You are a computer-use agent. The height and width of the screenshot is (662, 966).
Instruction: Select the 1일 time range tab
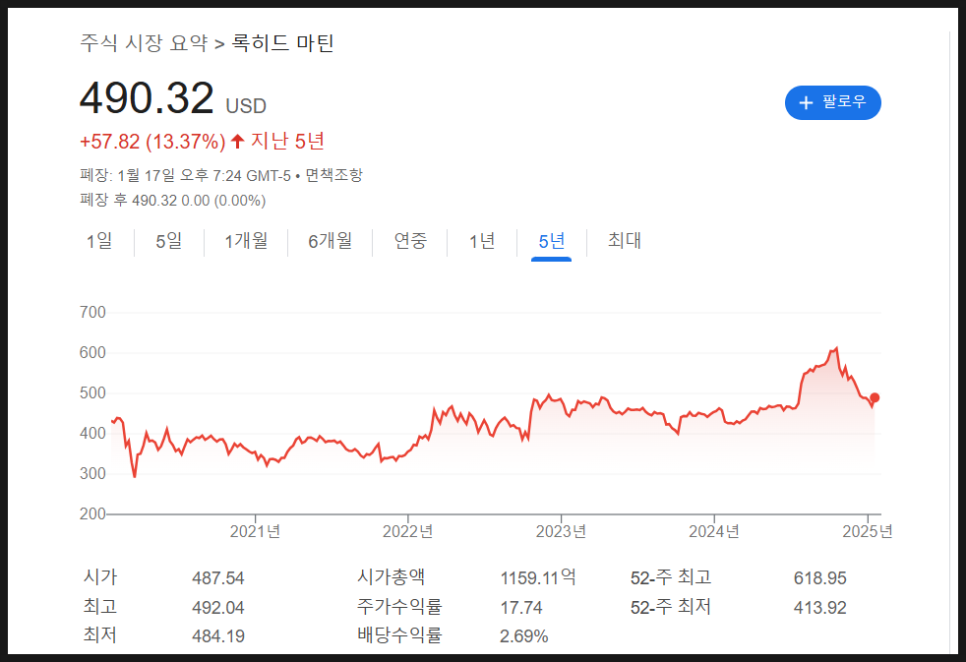pyautogui.click(x=100, y=241)
